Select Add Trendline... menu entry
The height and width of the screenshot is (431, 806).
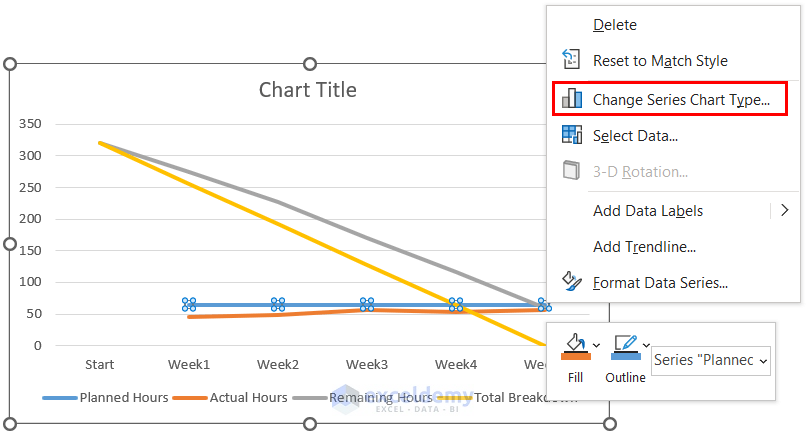644,246
